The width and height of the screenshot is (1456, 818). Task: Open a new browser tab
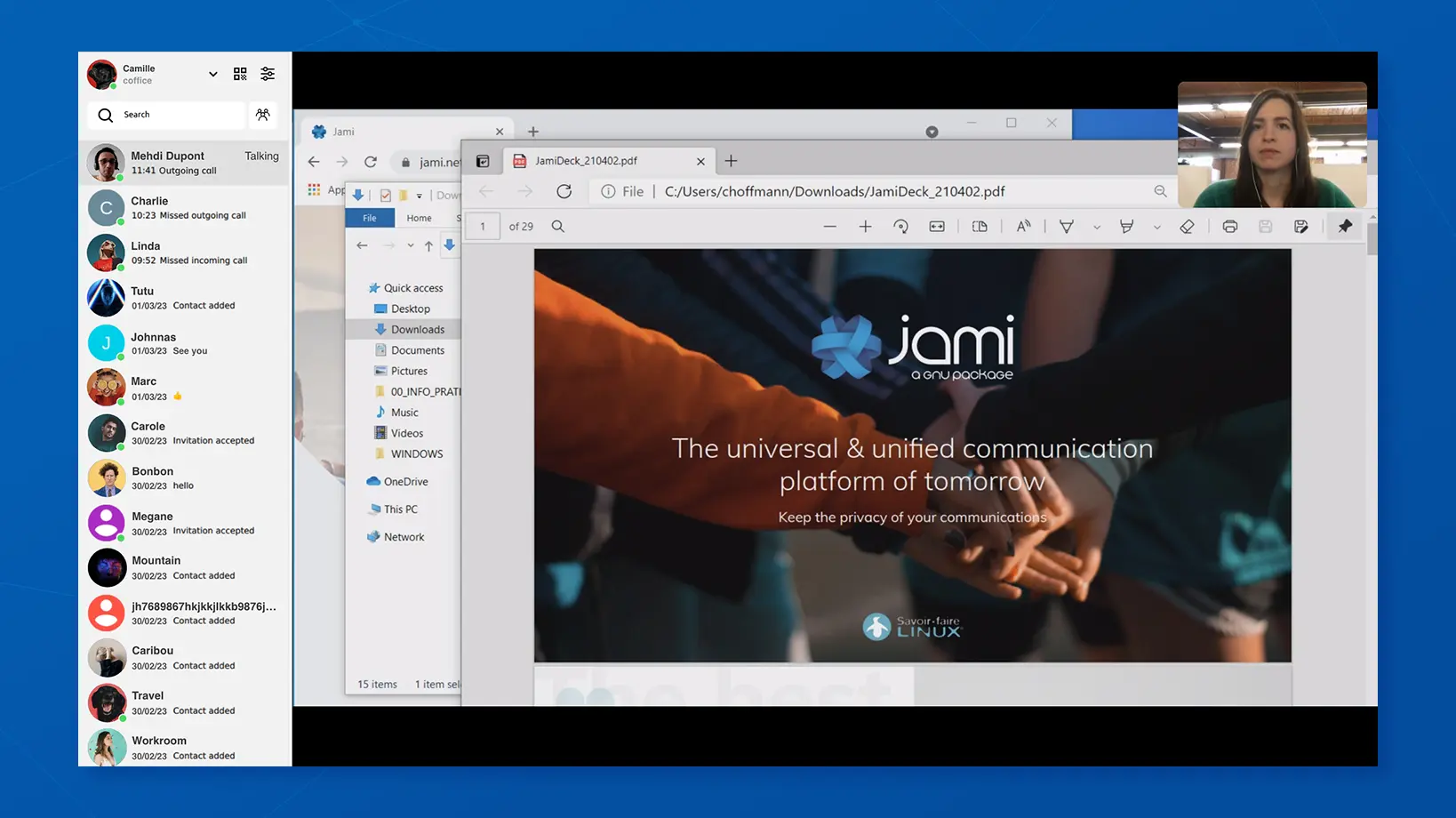(731, 161)
